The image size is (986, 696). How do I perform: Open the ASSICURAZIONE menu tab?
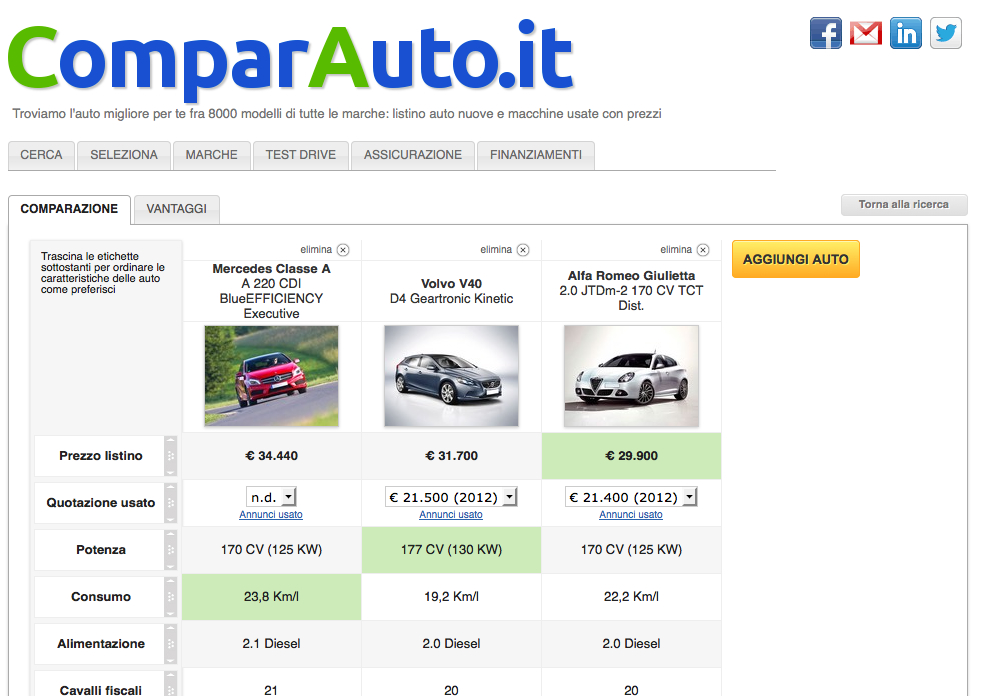413,155
